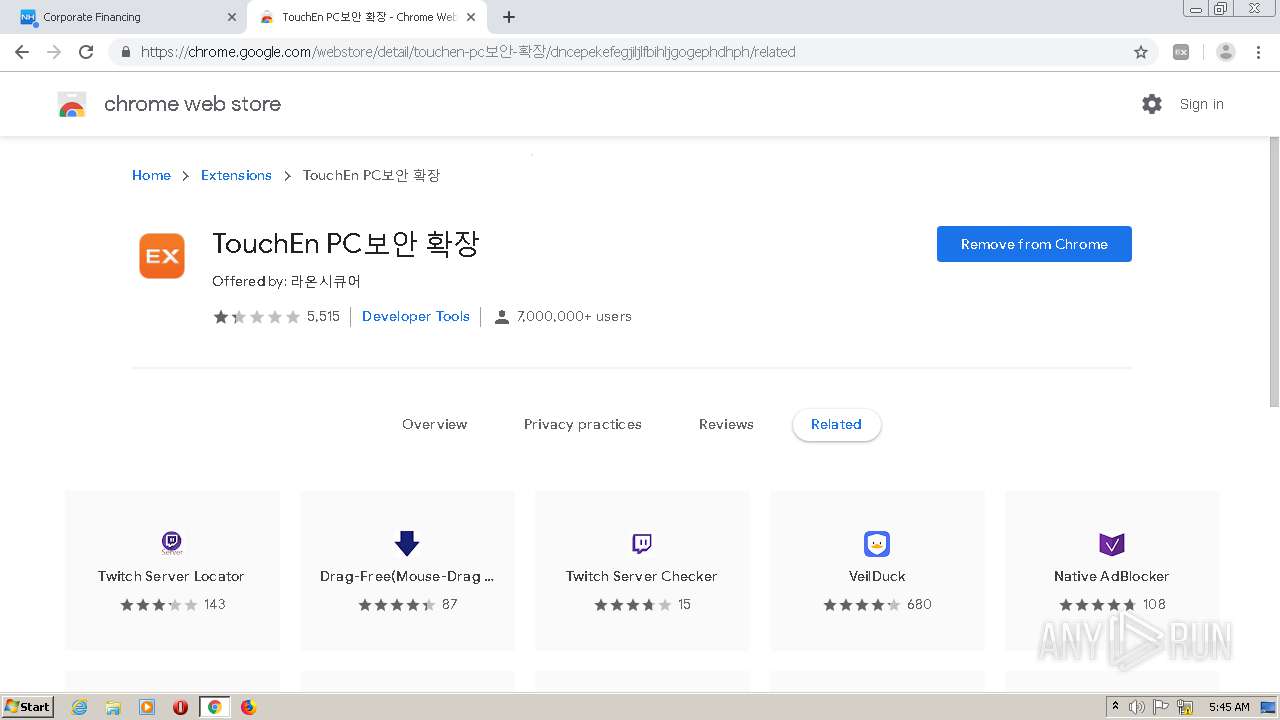Open volume control in system tray
The image size is (1280, 720).
coord(1137,707)
